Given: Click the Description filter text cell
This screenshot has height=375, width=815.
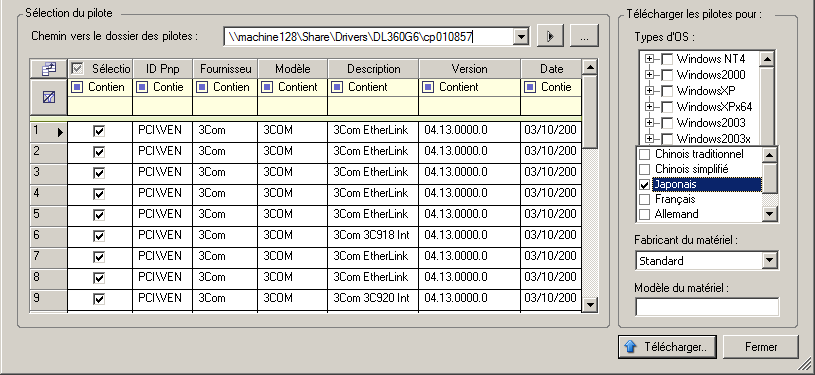Looking at the screenshot, I should pos(373,106).
